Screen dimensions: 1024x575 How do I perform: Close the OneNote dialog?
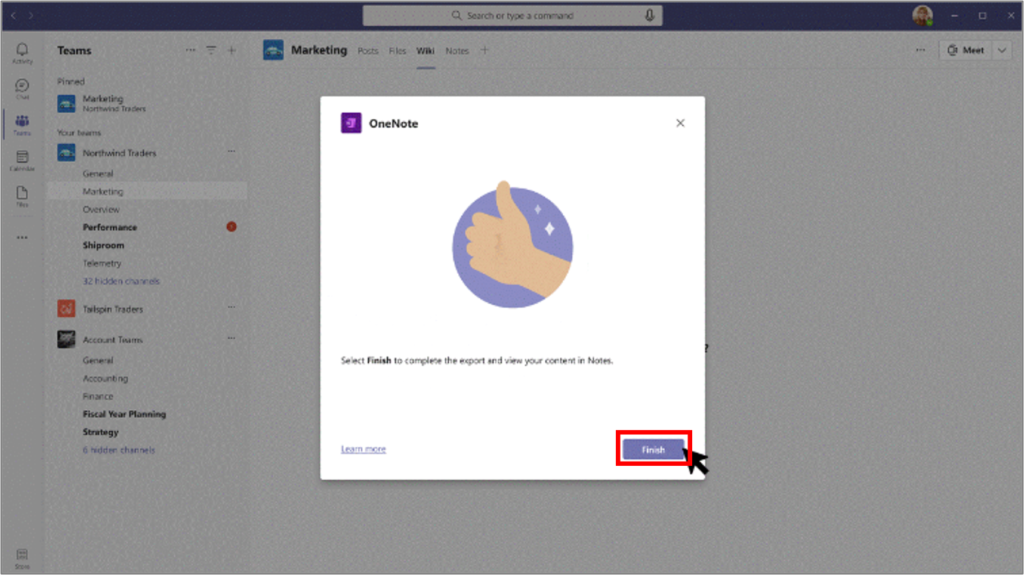(680, 123)
